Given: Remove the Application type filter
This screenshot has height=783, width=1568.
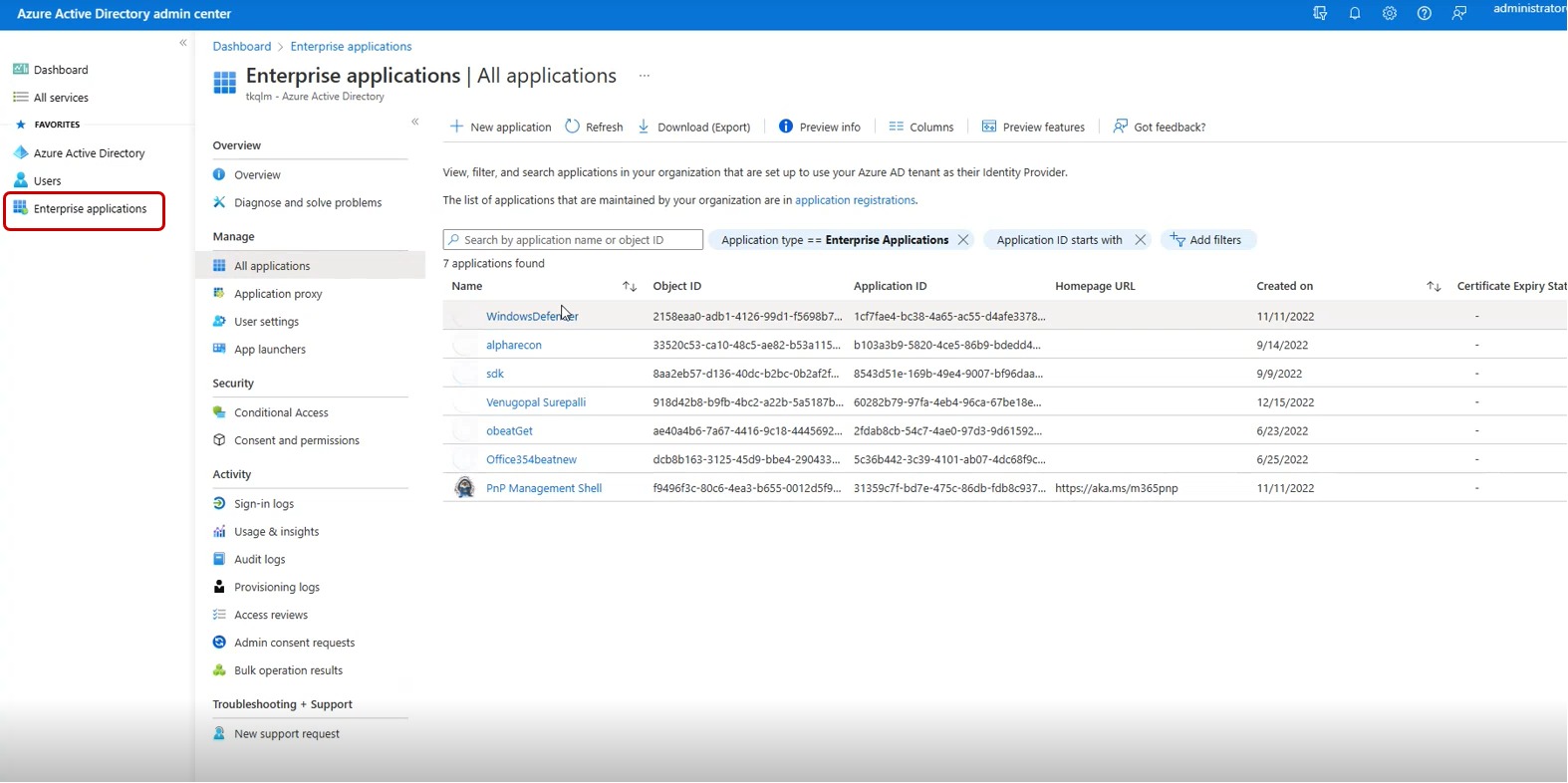Looking at the screenshot, I should (963, 240).
